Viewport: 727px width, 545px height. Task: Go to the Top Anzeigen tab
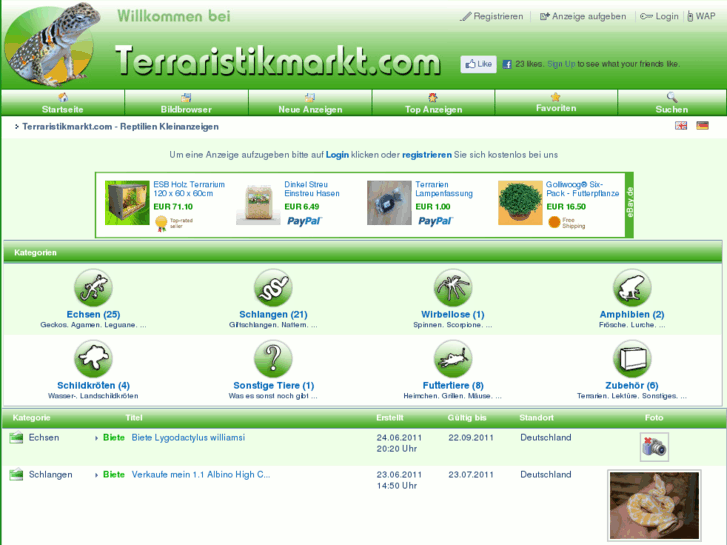point(434,103)
